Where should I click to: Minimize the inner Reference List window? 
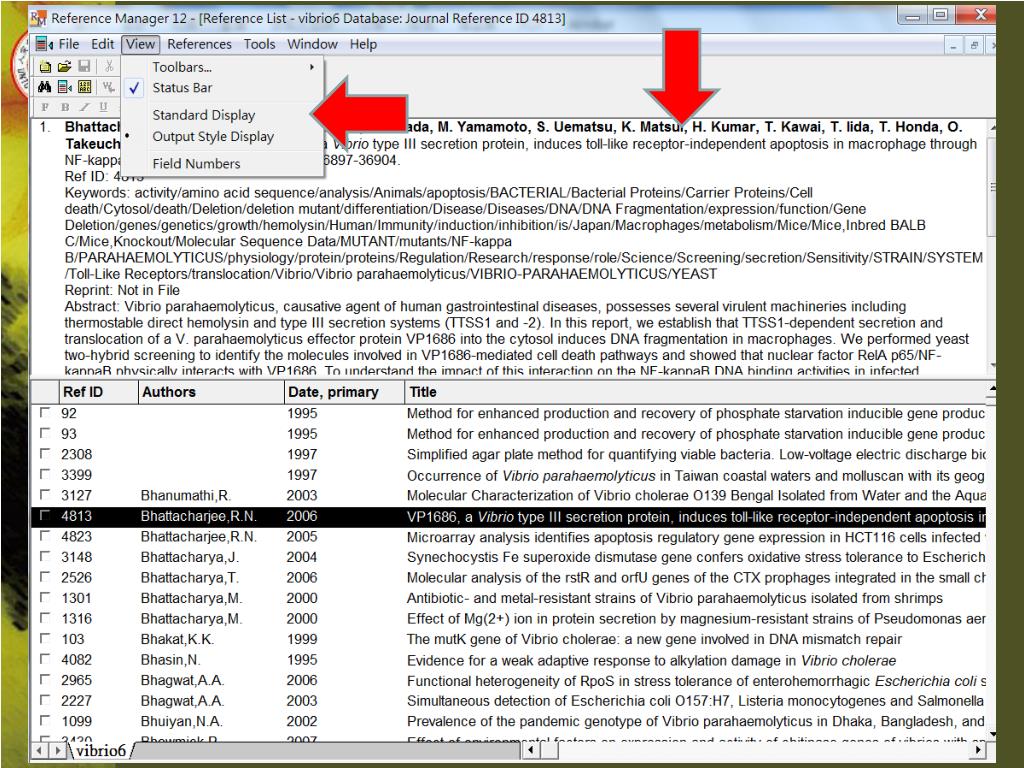[953, 45]
